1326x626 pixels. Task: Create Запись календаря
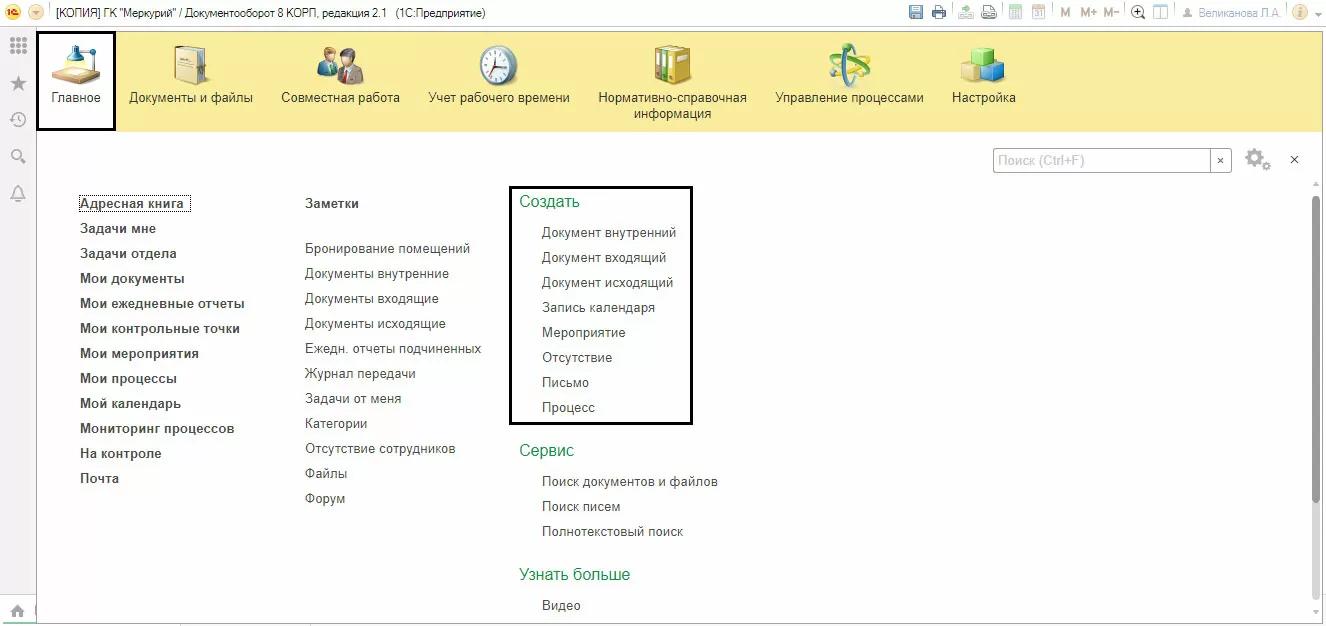click(598, 308)
